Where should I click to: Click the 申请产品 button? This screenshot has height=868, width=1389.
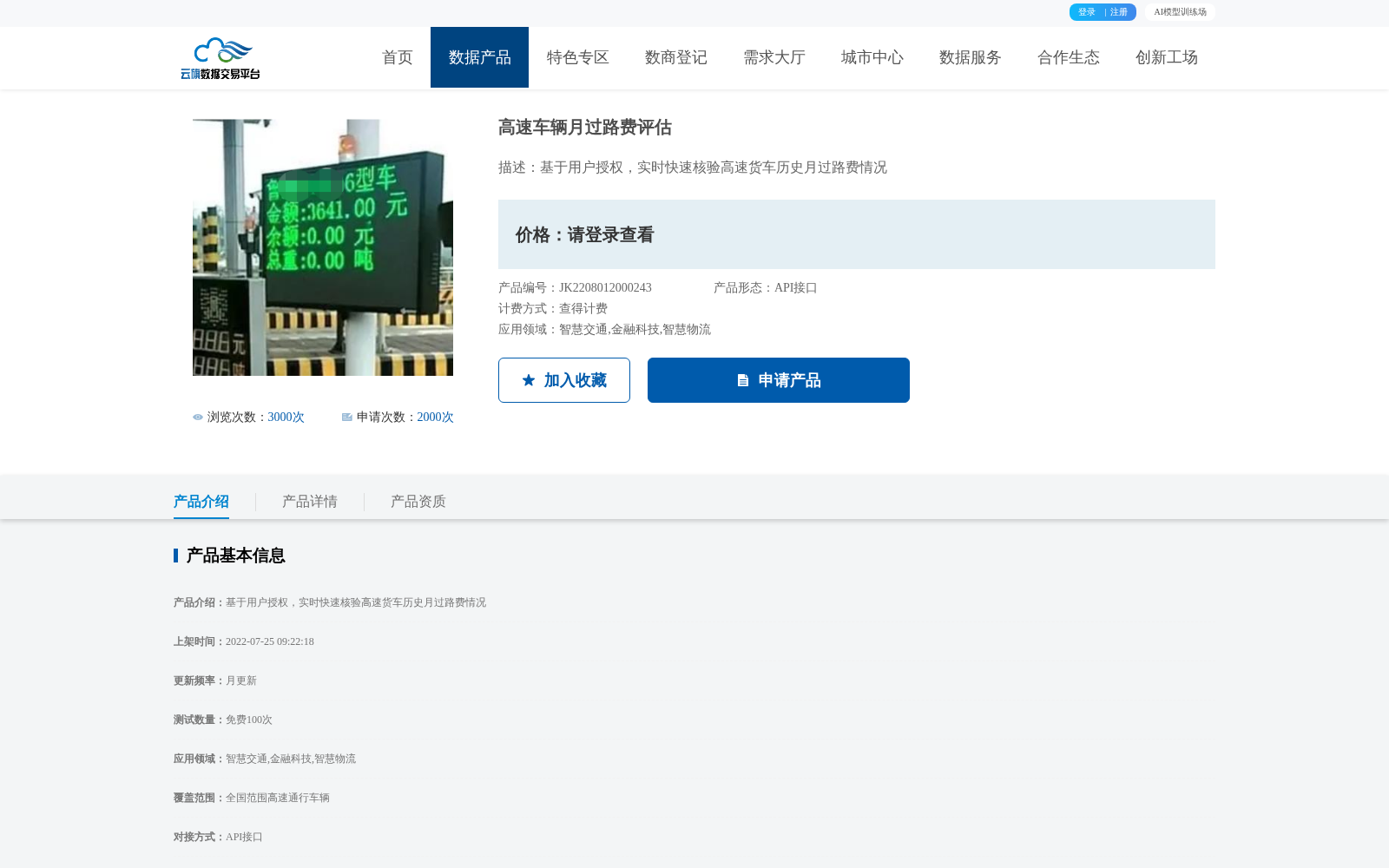779,380
